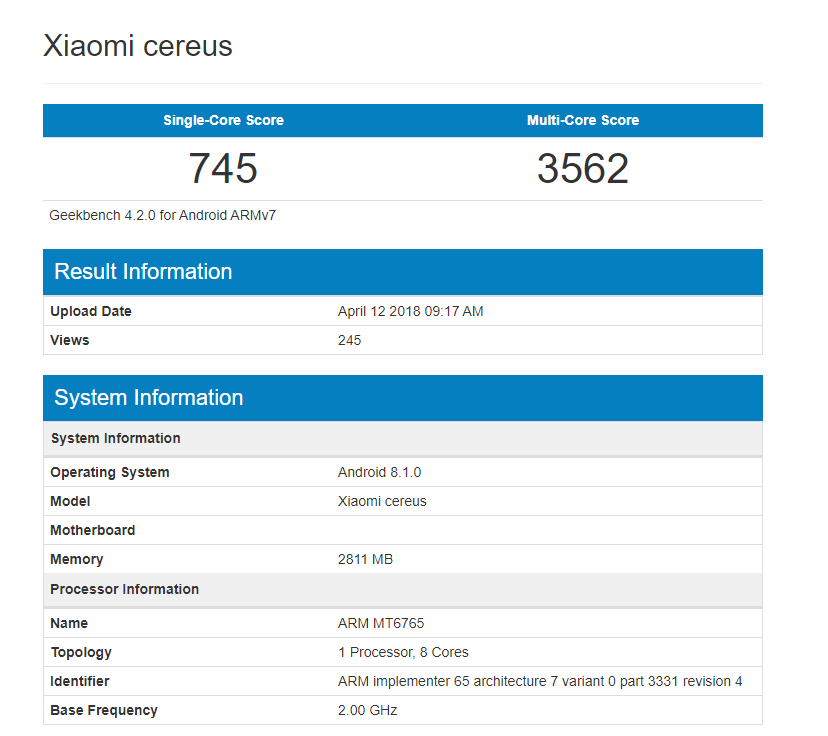This screenshot has width=828, height=736.
Task: Select the ARM implementer 65 identifier value
Action: [x=540, y=682]
